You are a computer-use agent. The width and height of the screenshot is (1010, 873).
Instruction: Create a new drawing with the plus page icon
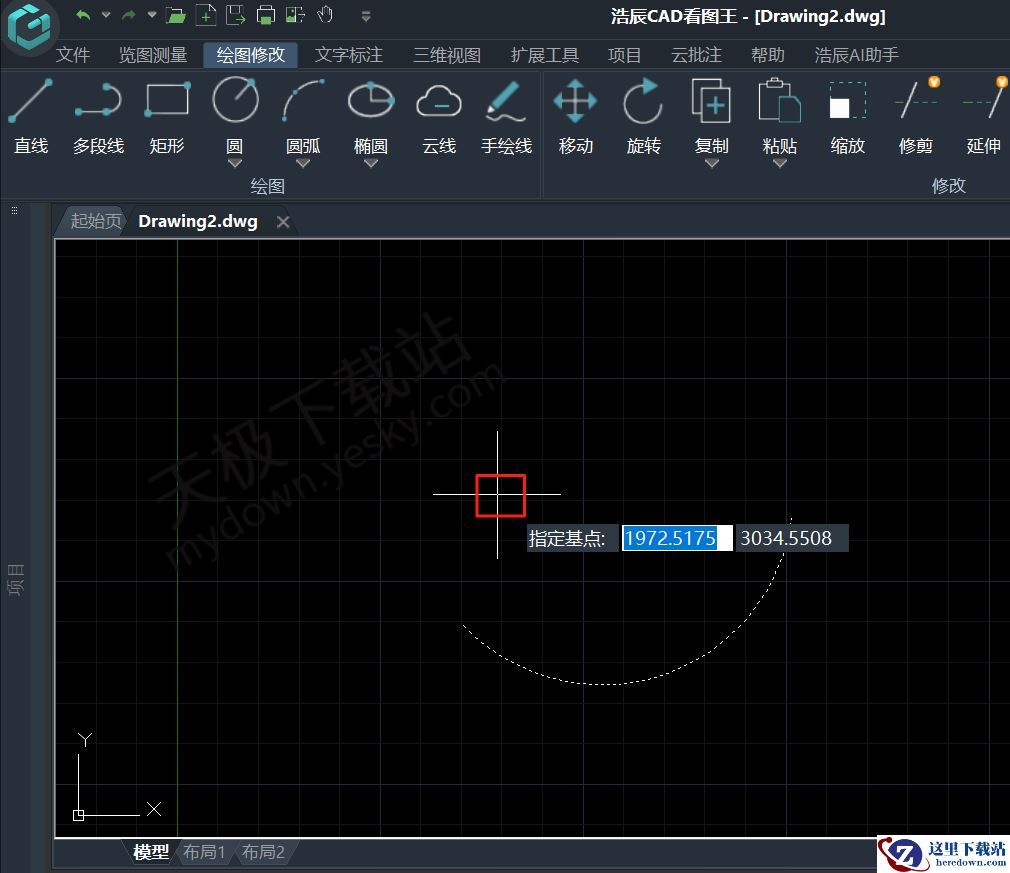tap(205, 15)
